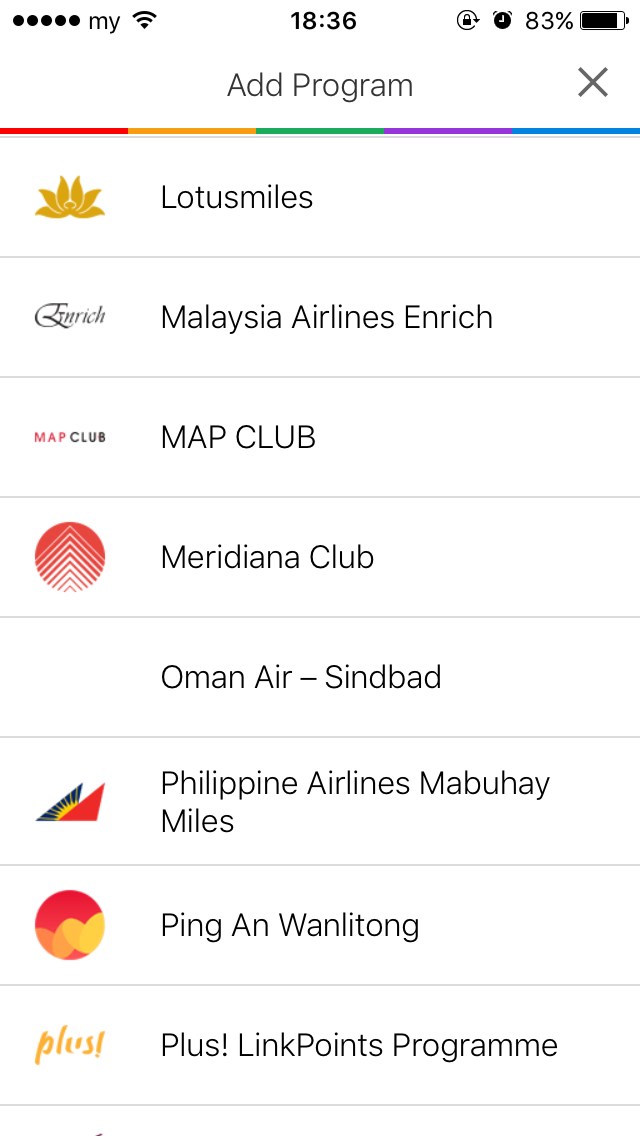The image size is (640, 1136).
Task: Select the Lotusmiles program
Action: [237, 197]
